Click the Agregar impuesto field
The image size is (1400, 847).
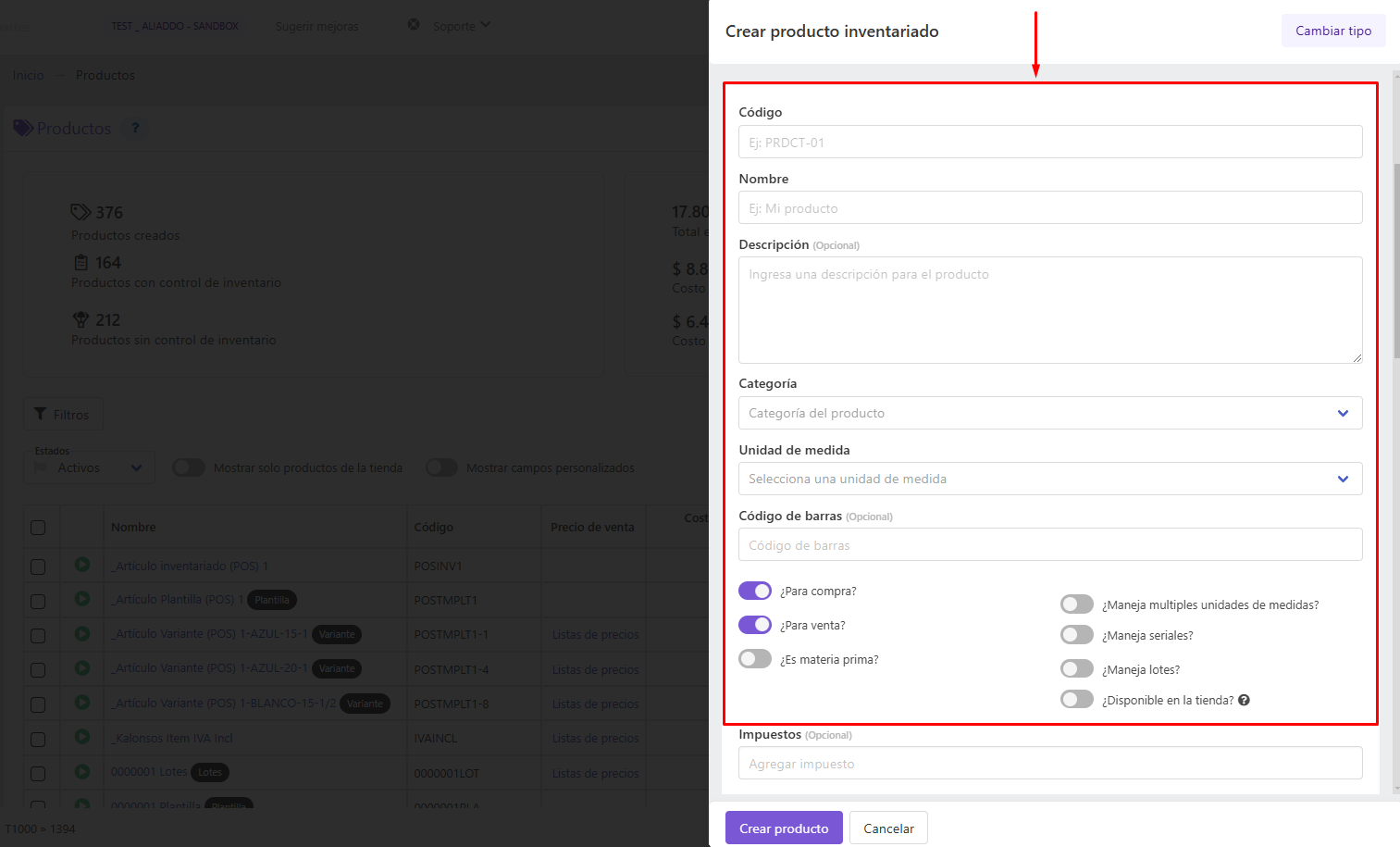[1050, 763]
